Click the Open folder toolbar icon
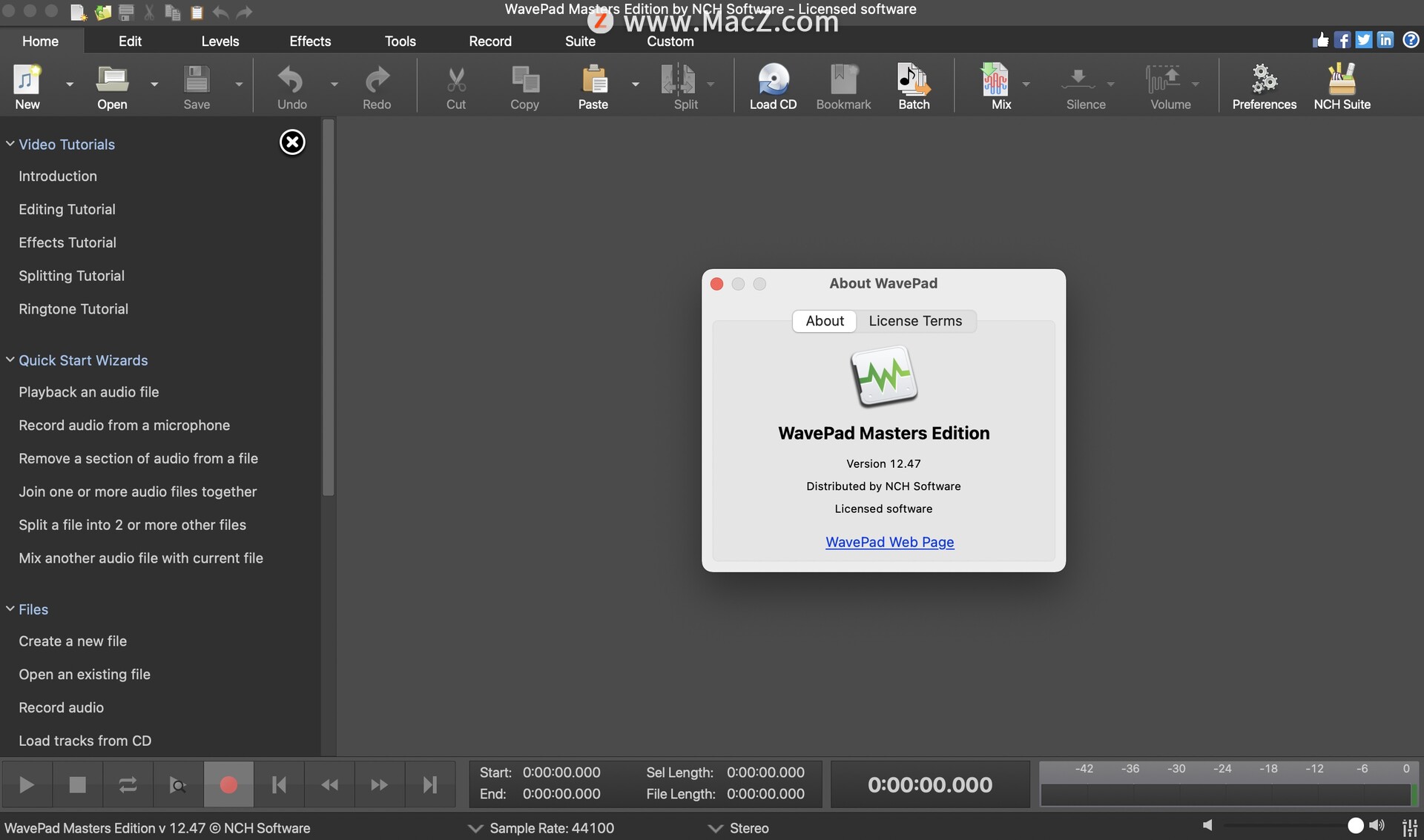This screenshot has width=1424, height=840. coord(112,79)
